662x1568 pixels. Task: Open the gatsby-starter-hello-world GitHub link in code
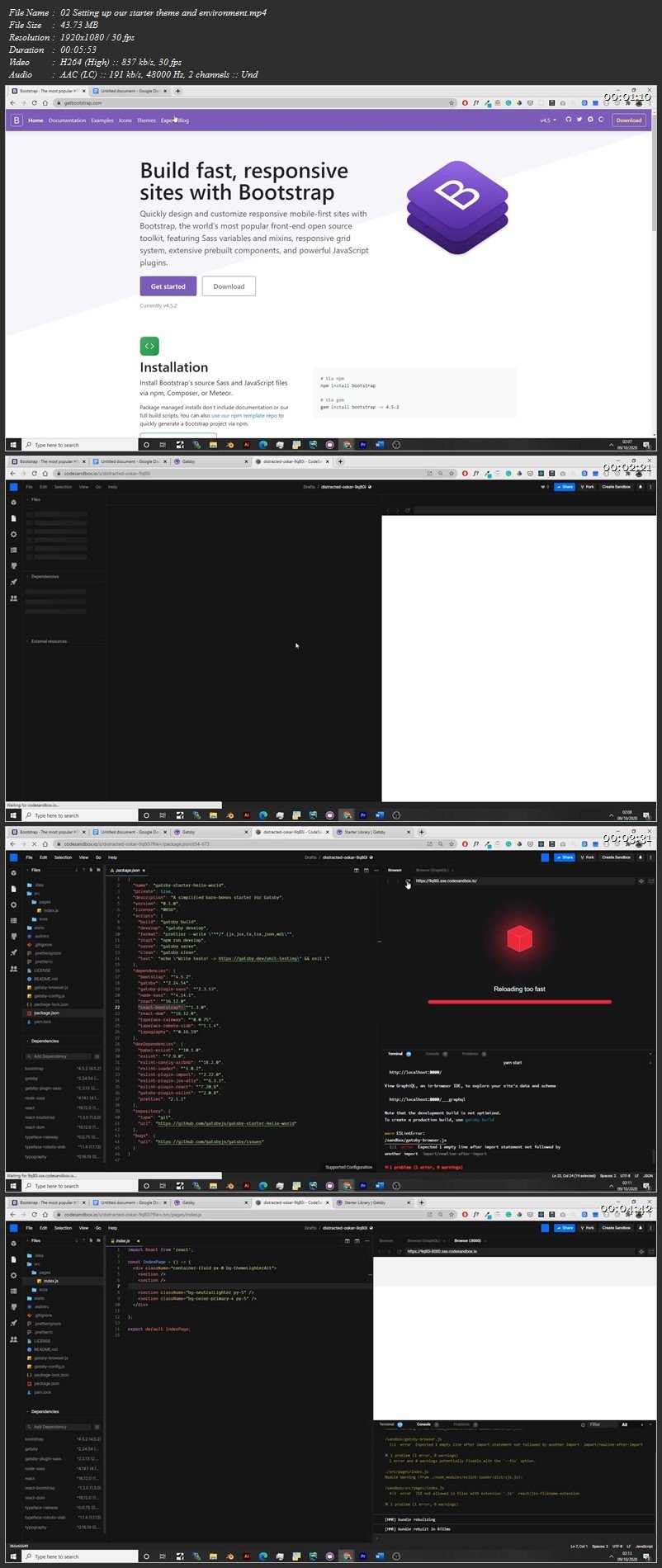[x=225, y=1123]
